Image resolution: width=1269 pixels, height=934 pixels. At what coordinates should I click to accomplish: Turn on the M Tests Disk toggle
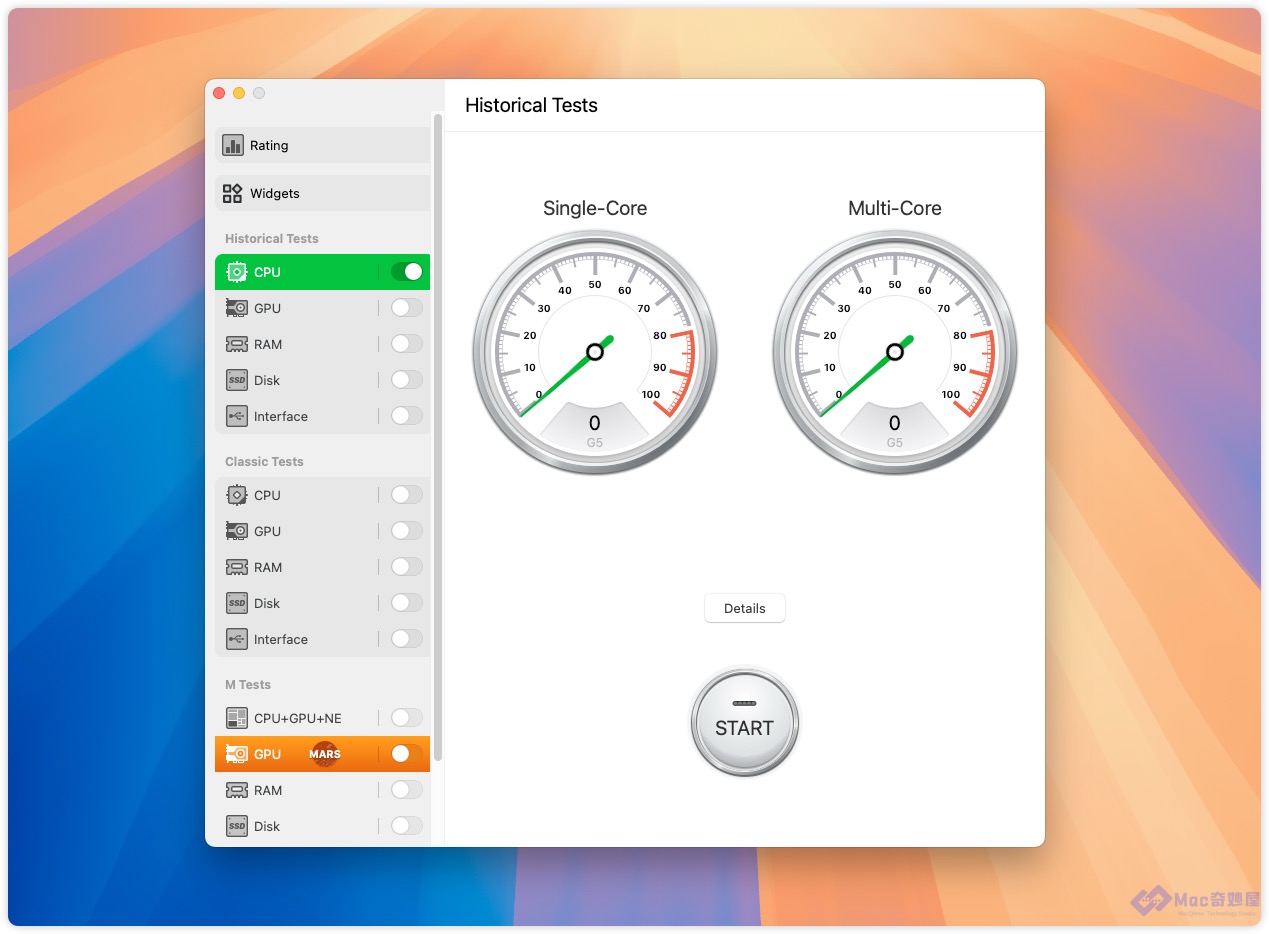click(x=407, y=826)
